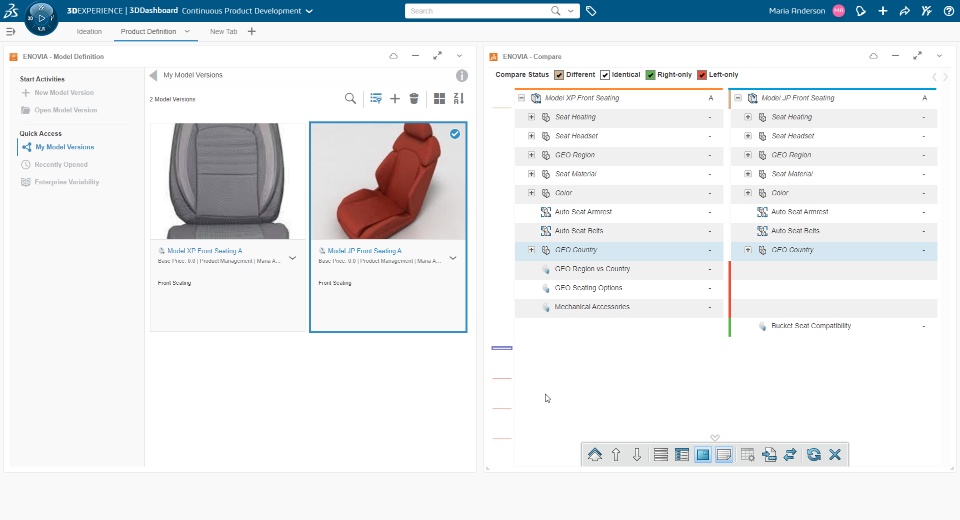
Task: Jump to first difference double-up arrow
Action: (x=594, y=454)
